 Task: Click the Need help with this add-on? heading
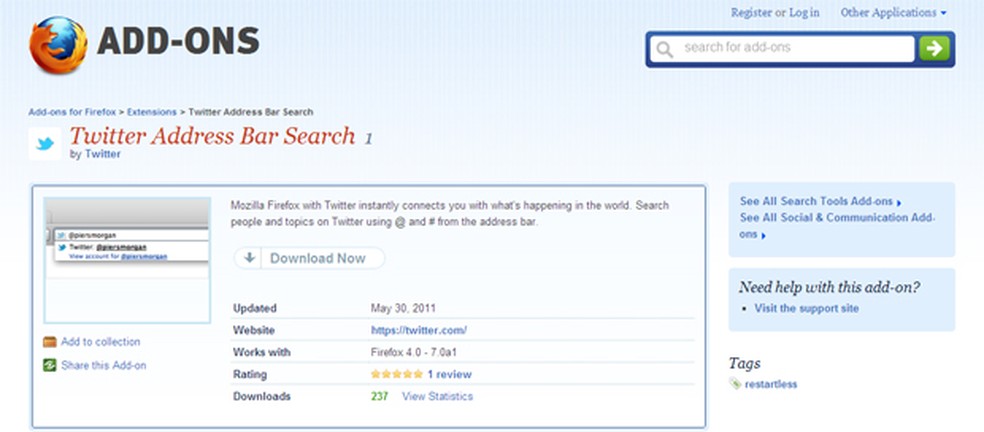point(830,288)
